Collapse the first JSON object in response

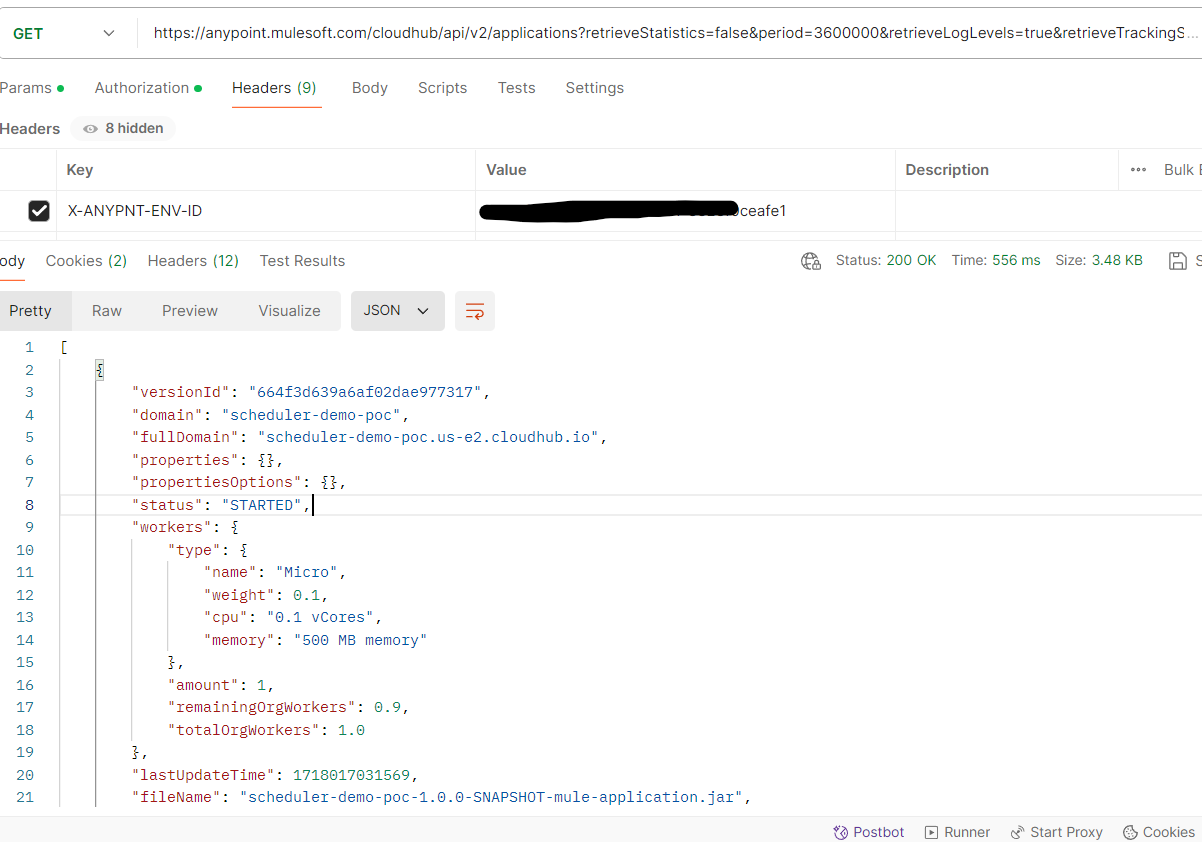[x=99, y=368]
